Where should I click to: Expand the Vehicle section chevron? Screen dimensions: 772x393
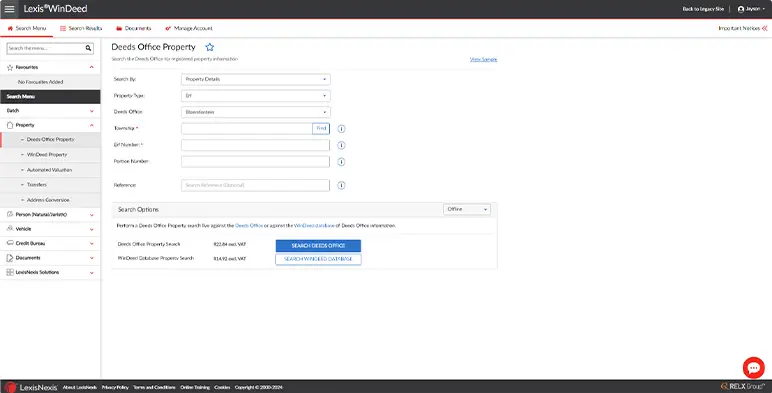click(x=92, y=229)
